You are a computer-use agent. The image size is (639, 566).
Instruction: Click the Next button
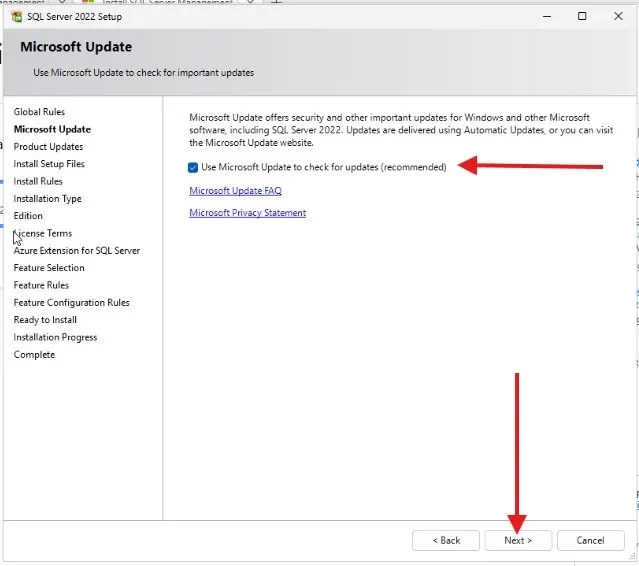click(x=518, y=540)
